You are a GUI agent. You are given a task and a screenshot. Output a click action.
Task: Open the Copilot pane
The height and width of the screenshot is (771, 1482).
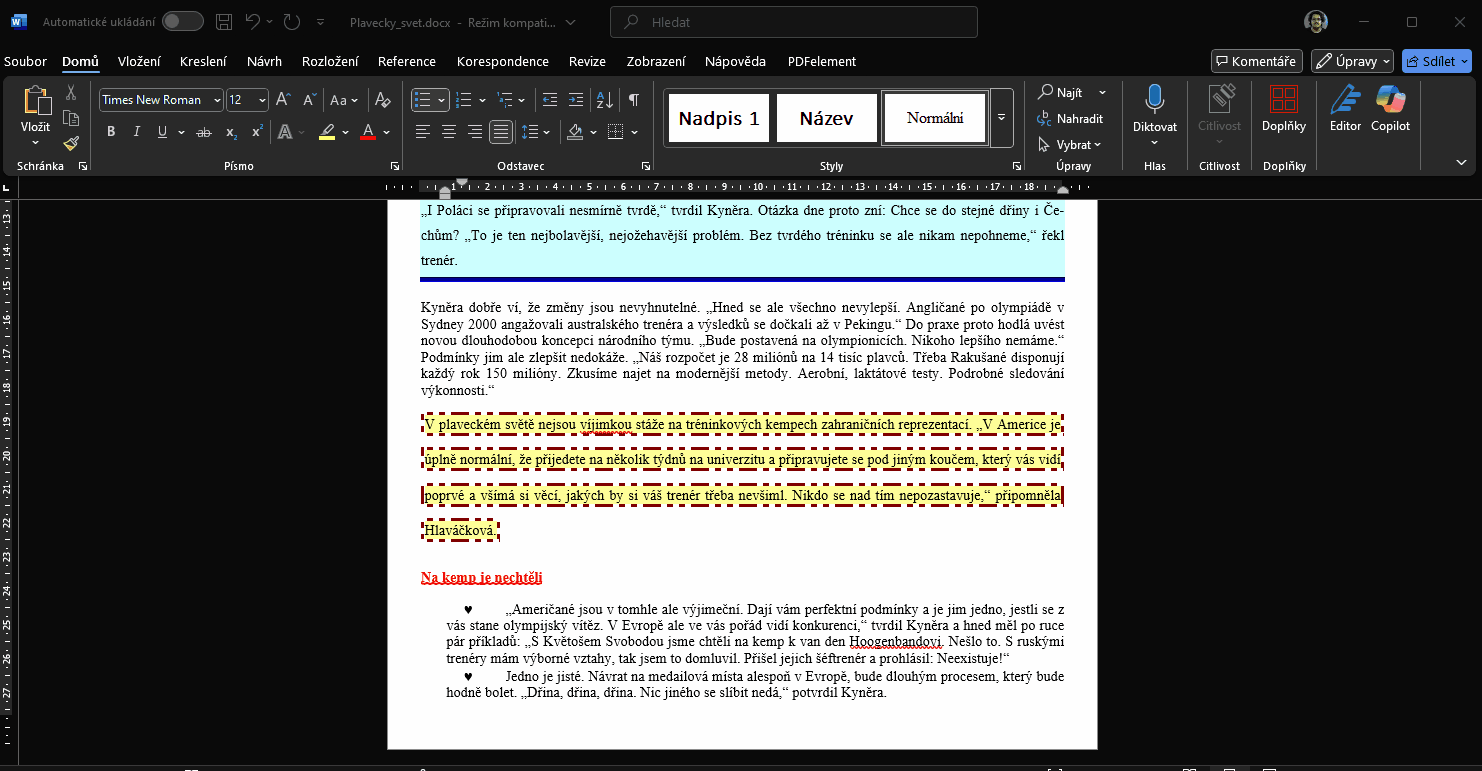point(1390,110)
